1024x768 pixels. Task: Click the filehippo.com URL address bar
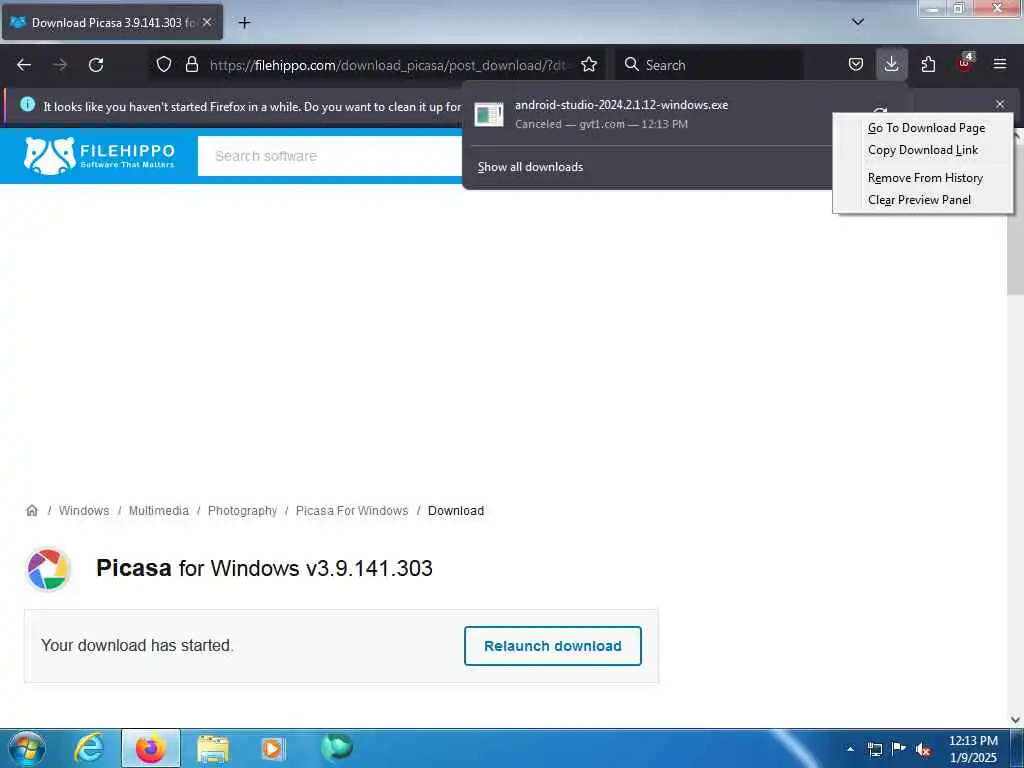coord(387,65)
